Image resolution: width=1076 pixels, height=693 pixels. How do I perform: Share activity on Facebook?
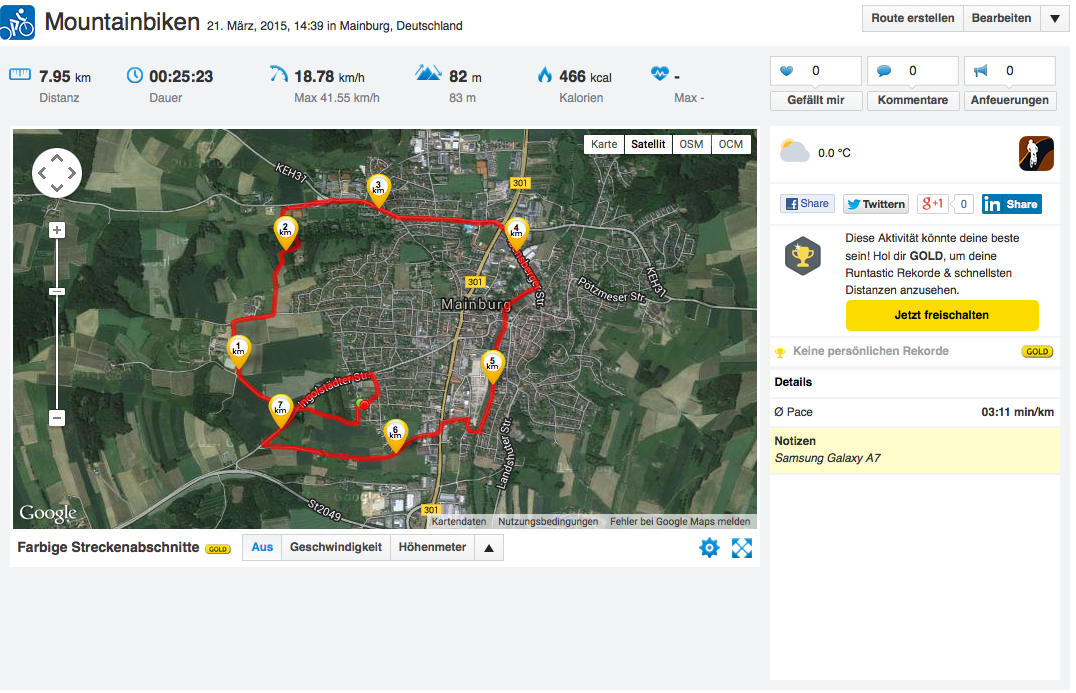coord(807,204)
